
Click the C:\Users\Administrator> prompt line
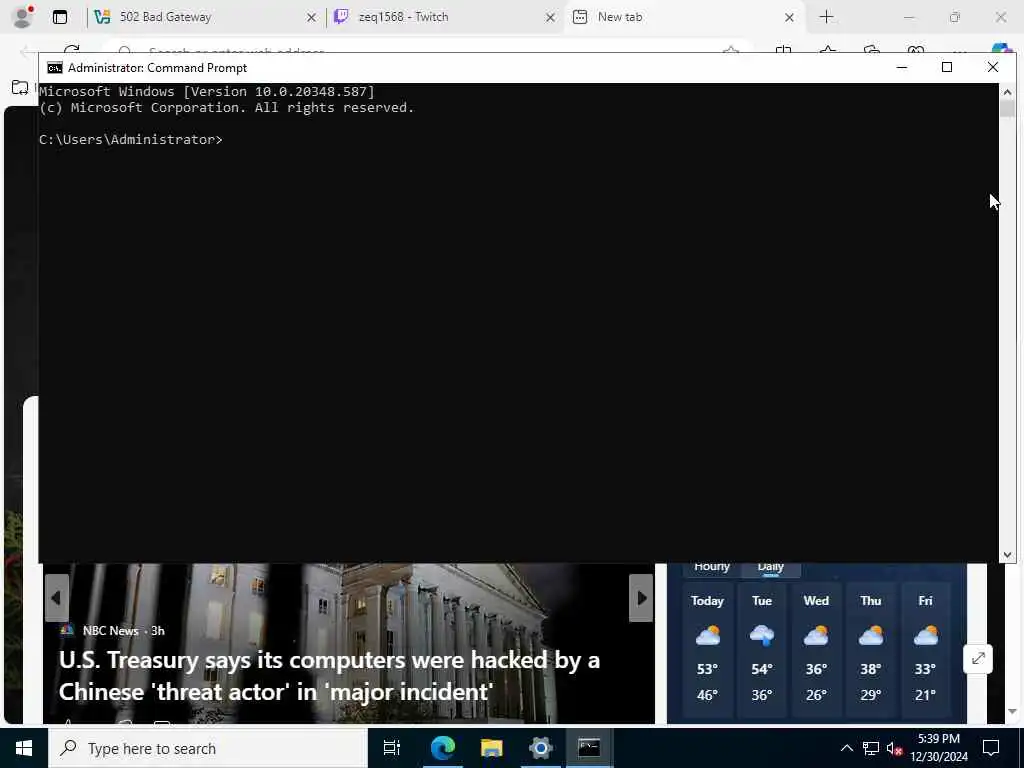tap(131, 140)
